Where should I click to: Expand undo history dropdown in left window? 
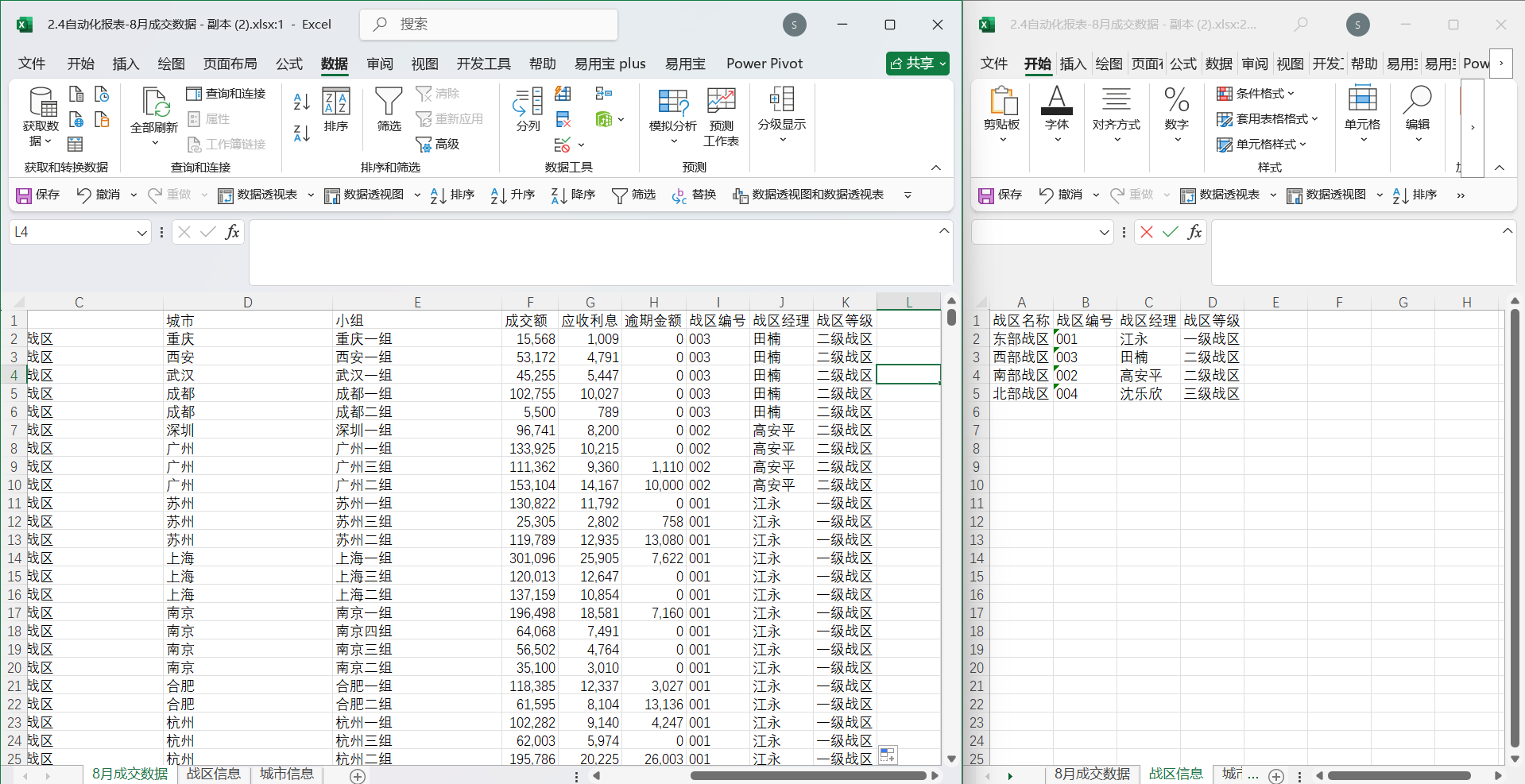pos(134,195)
